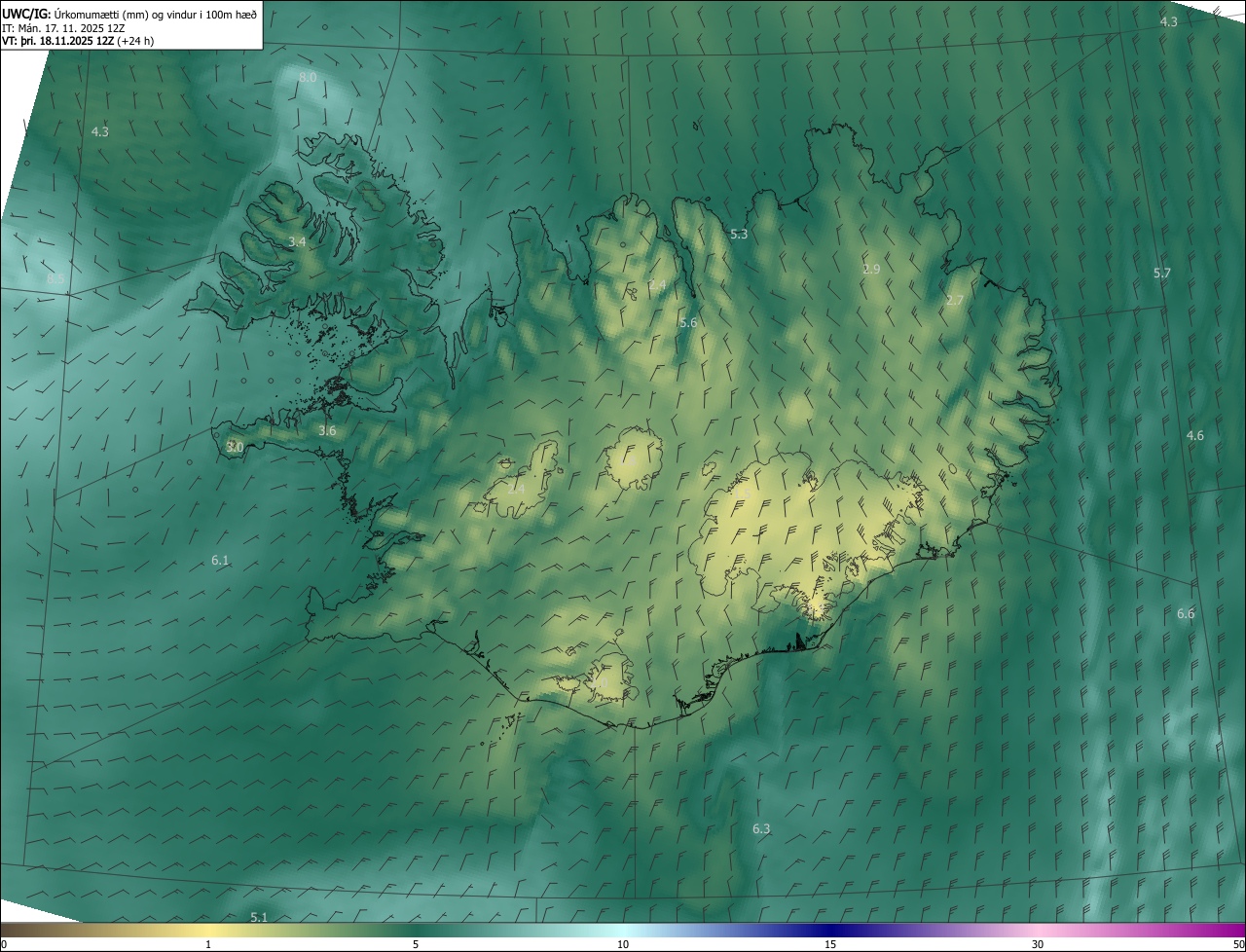Click the precipitation colour scale bar
Image resolution: width=1246 pixels, height=952 pixels.
point(623,931)
